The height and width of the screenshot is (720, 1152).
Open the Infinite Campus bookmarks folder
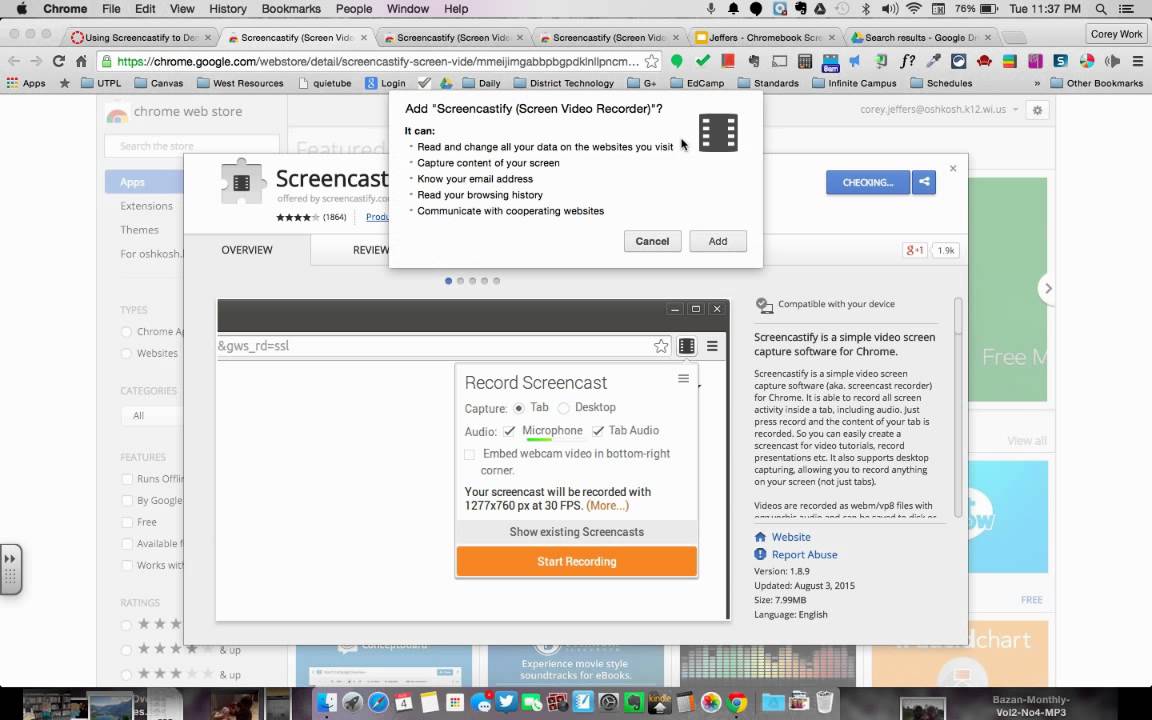854,83
